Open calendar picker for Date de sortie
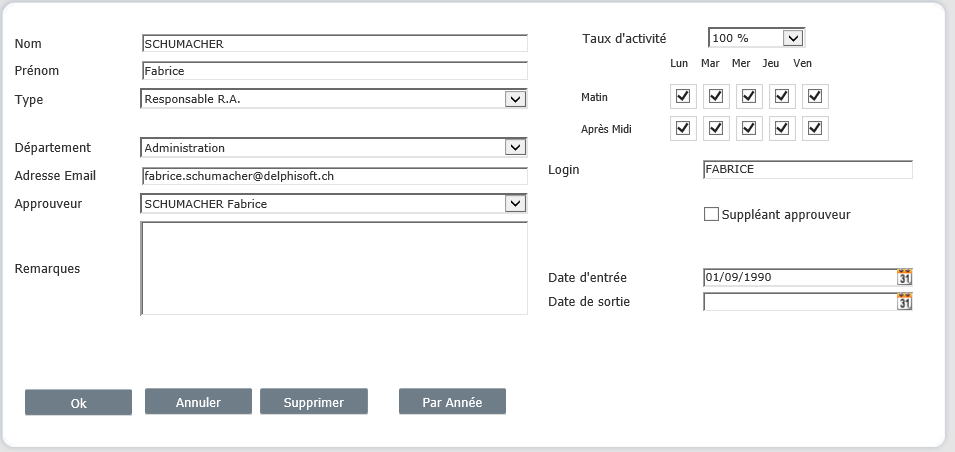 point(904,302)
